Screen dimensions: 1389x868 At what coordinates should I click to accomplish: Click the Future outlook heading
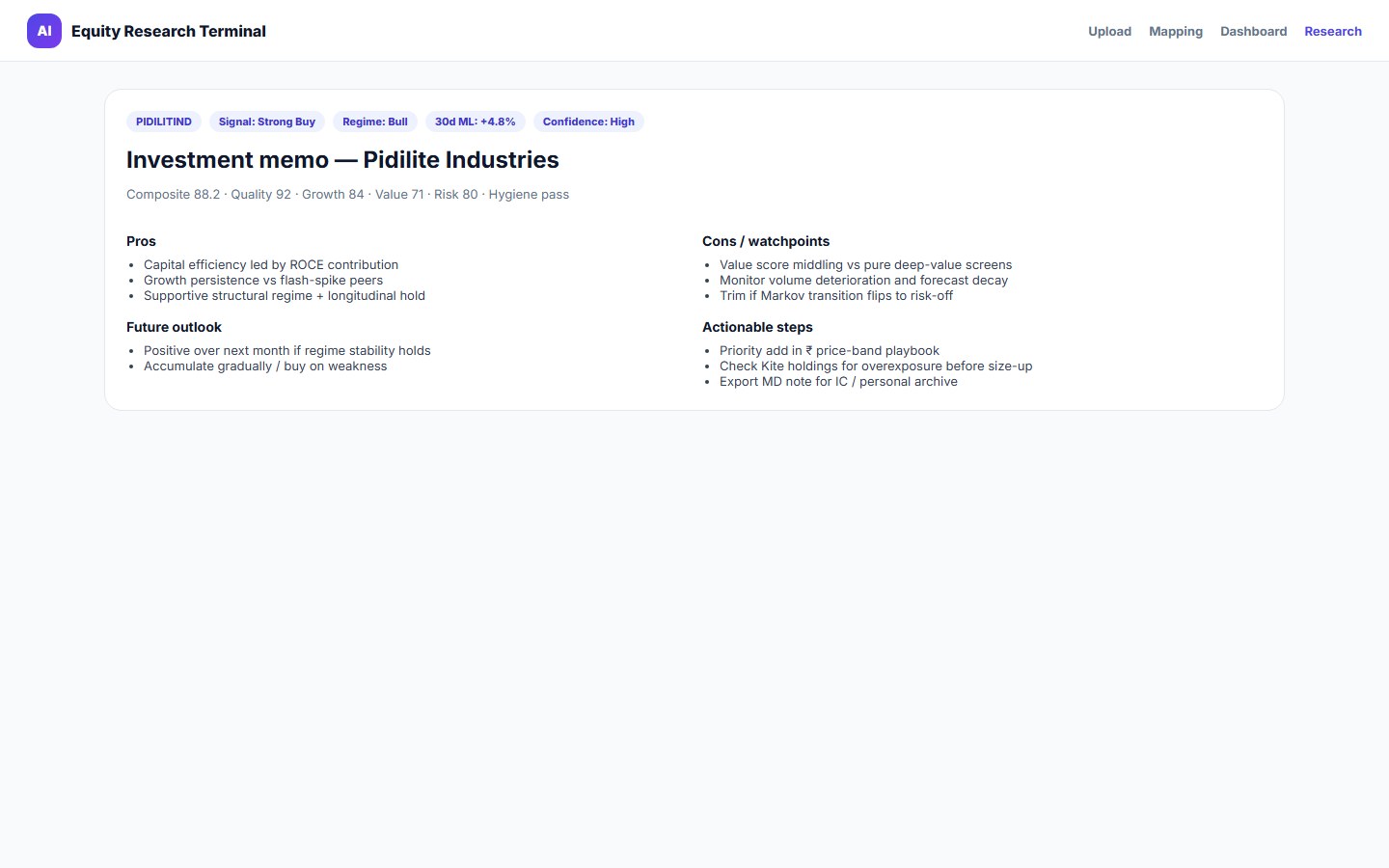point(174,327)
